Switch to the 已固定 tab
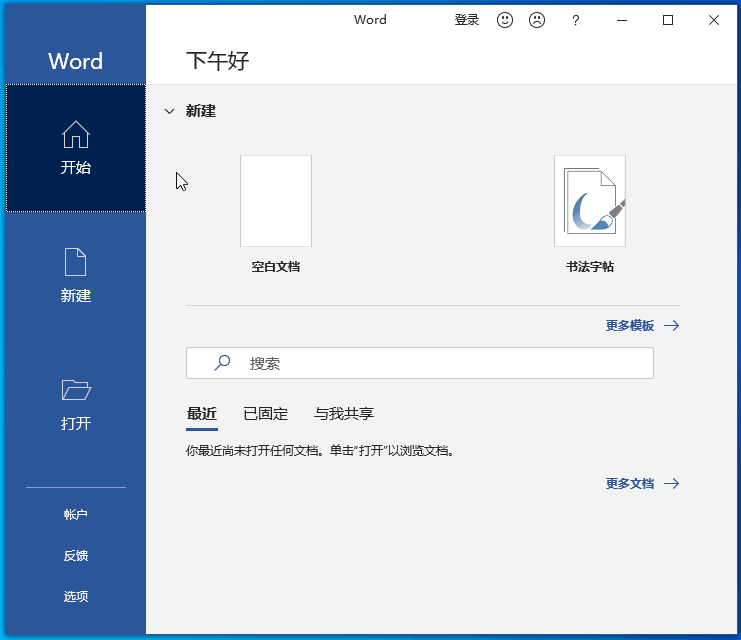Viewport: 741px width, 640px height. (266, 414)
